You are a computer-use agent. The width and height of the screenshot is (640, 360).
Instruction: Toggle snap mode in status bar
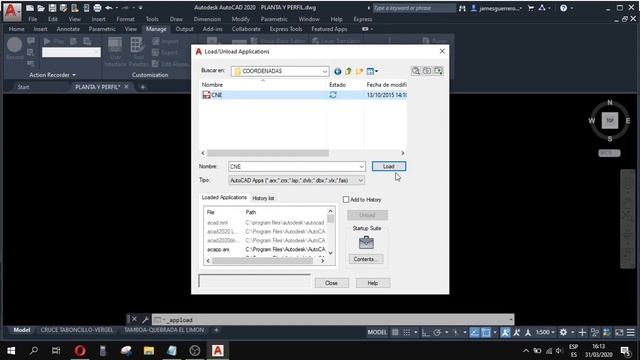[407, 332]
